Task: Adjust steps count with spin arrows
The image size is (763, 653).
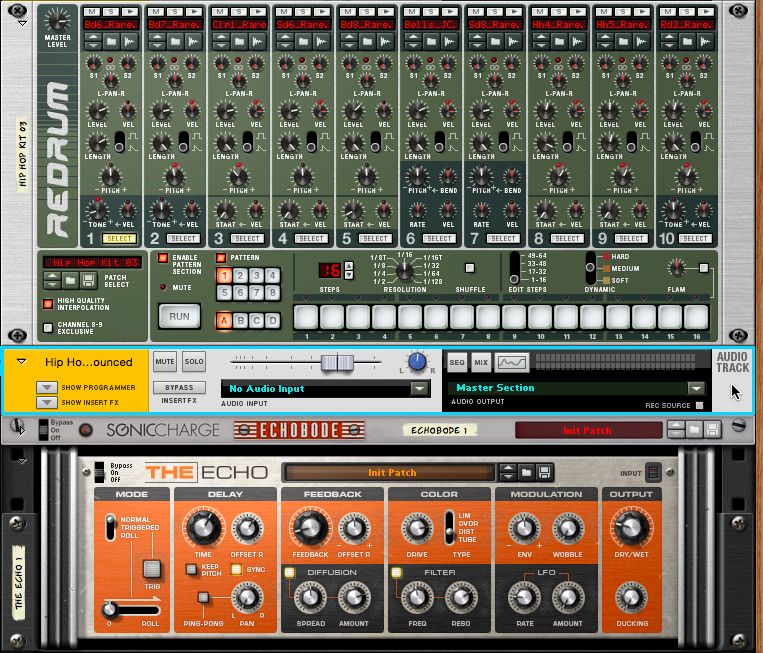Action: [x=348, y=270]
